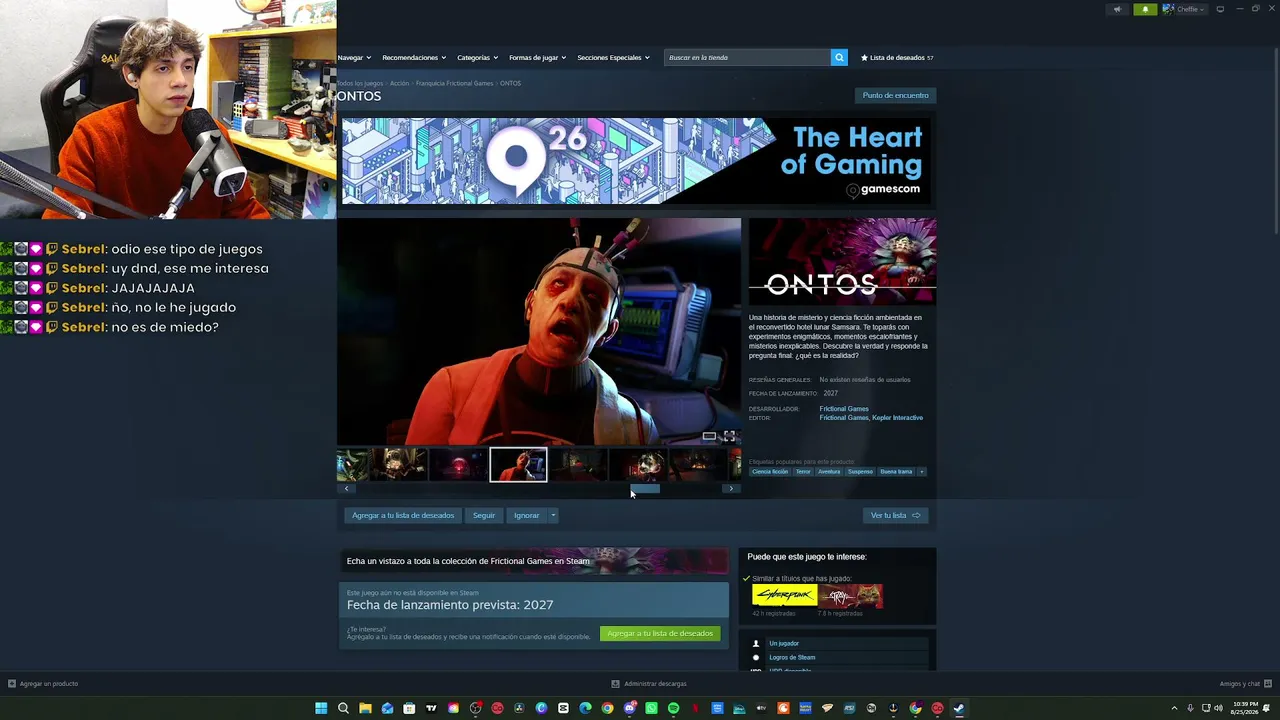
Task: Click Agregar a tu lista de deseados gray button
Action: 403,515
